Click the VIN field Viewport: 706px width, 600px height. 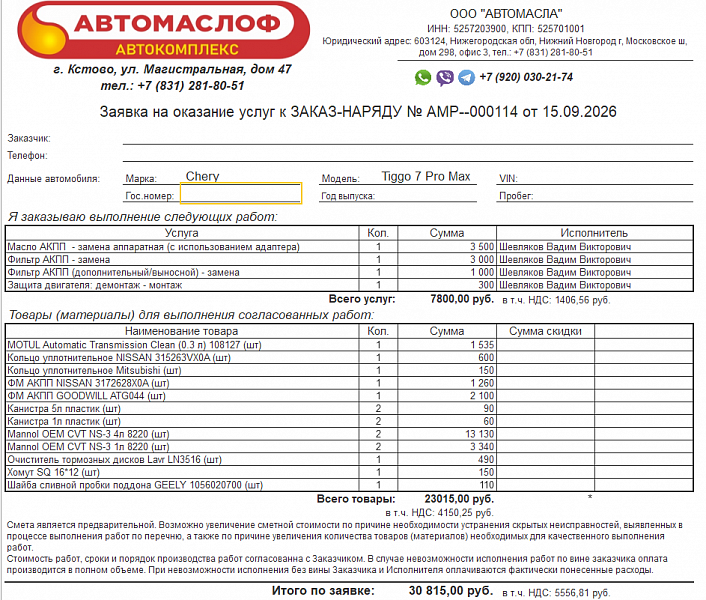click(594, 178)
